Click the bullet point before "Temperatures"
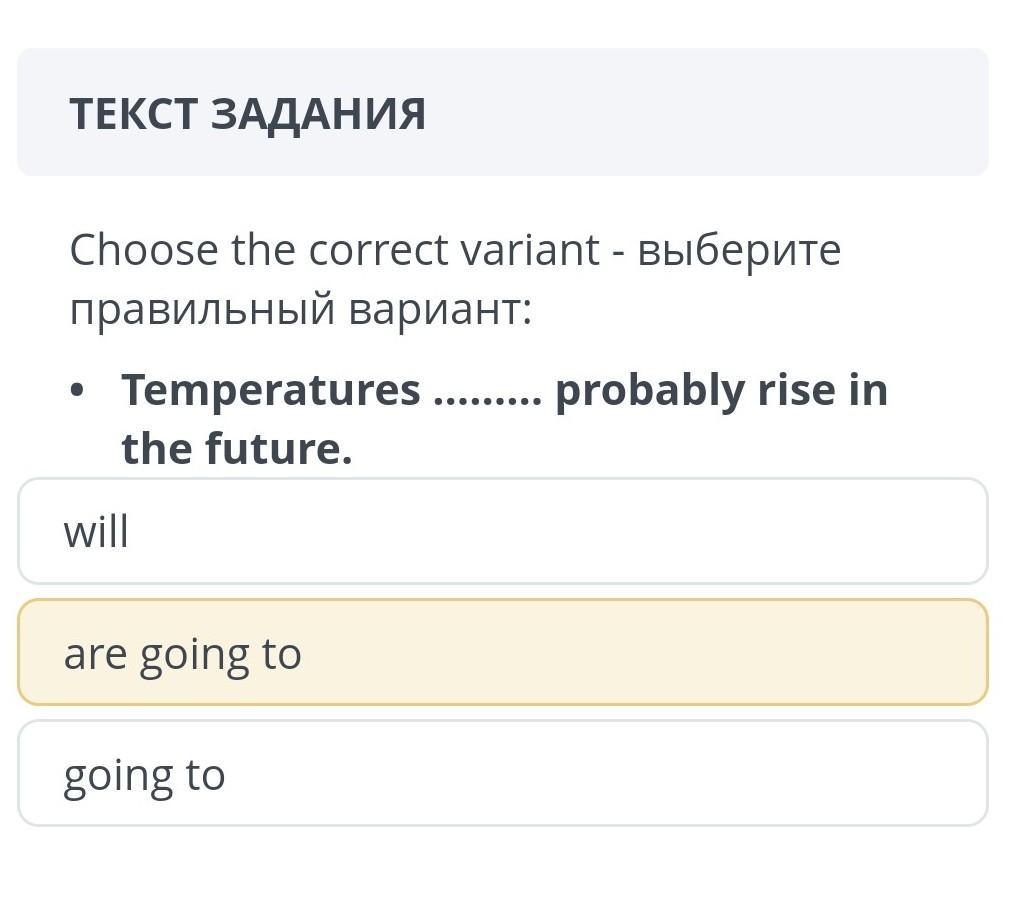 click(77, 391)
